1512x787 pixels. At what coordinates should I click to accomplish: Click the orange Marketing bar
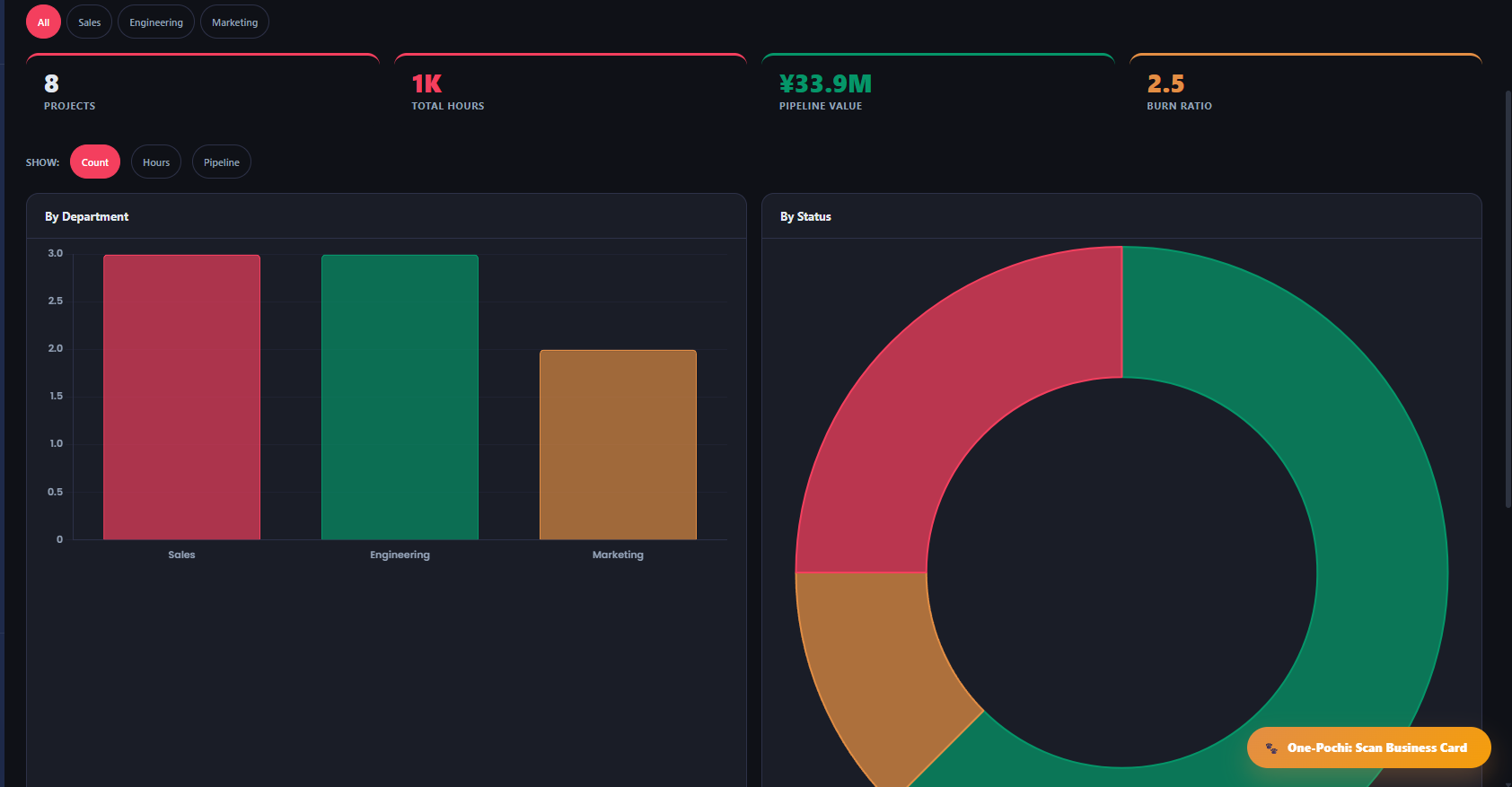(618, 444)
